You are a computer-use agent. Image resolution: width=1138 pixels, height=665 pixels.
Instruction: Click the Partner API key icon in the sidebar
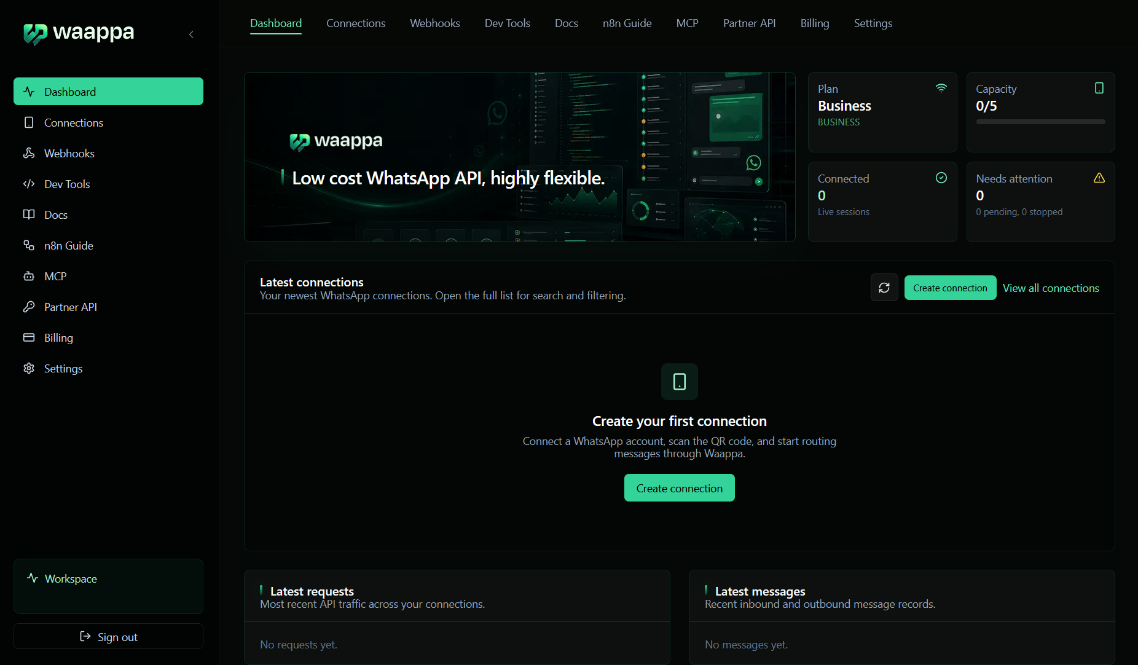(x=29, y=307)
